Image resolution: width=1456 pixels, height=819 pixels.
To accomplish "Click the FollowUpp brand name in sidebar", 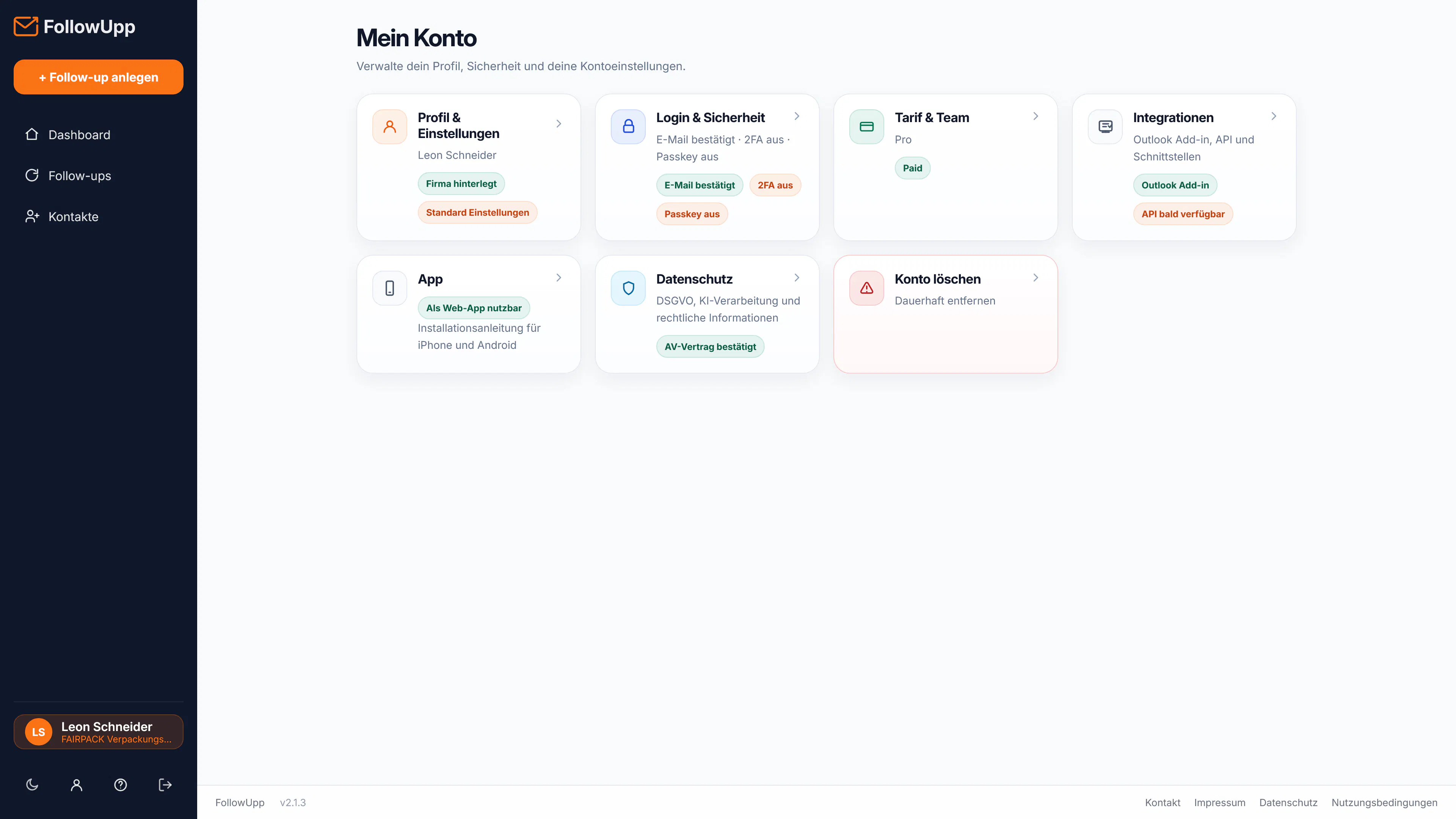I will coord(89,27).
